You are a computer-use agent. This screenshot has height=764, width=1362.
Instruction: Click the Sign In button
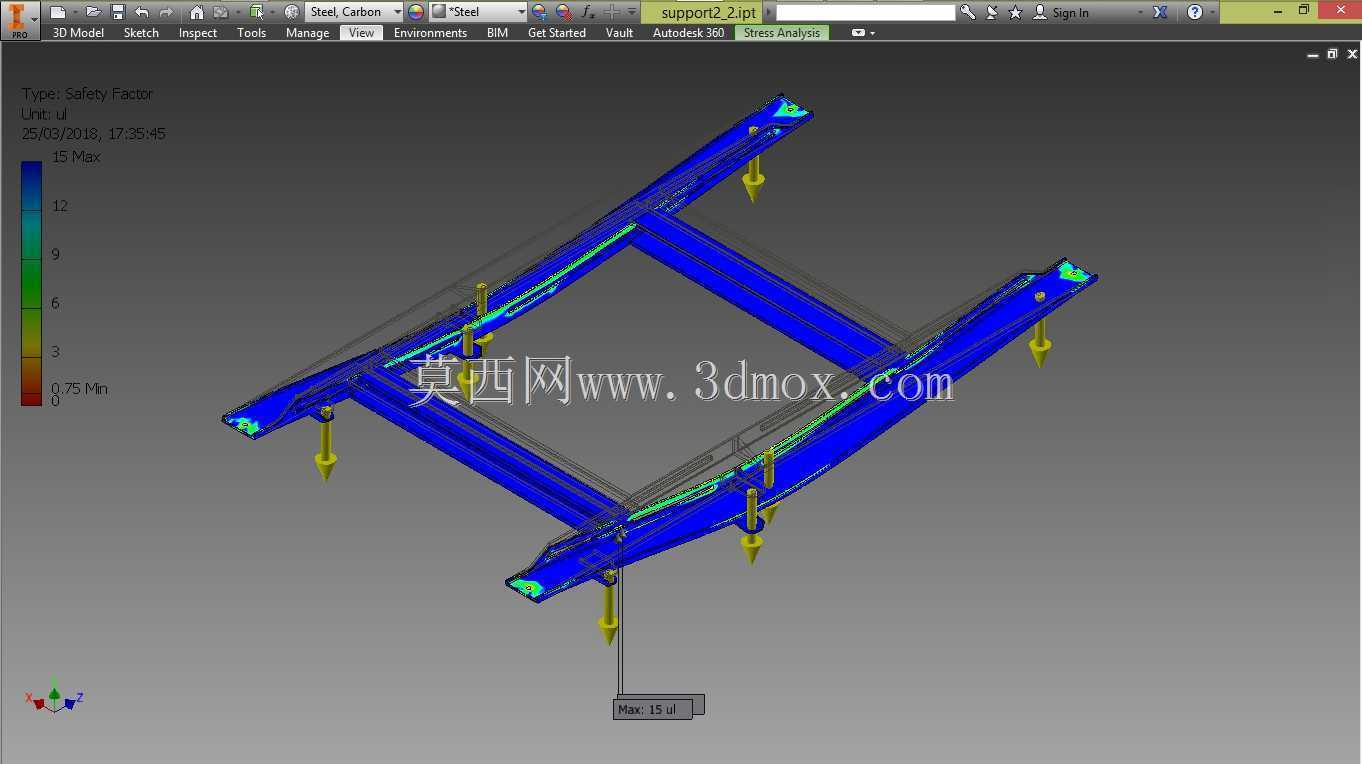[x=1061, y=12]
